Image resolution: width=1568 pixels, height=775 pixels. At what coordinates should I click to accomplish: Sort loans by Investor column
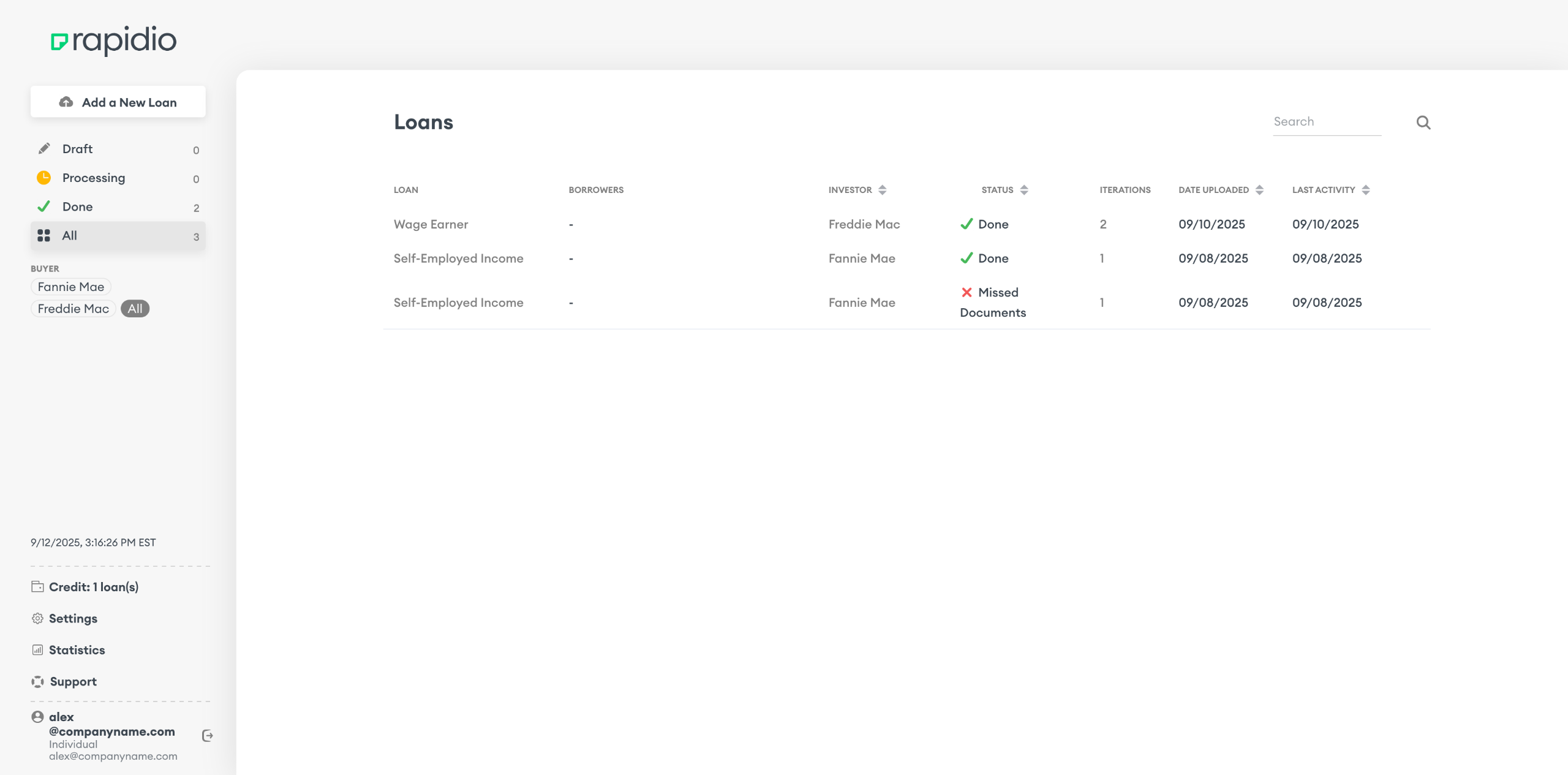[x=882, y=190]
